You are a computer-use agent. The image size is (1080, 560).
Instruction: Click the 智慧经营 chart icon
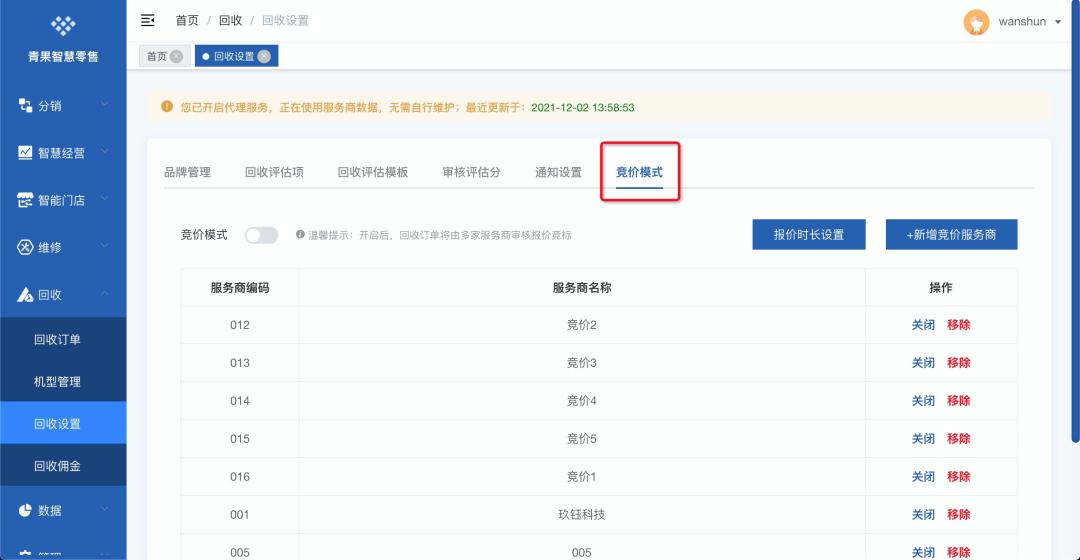click(x=25, y=152)
